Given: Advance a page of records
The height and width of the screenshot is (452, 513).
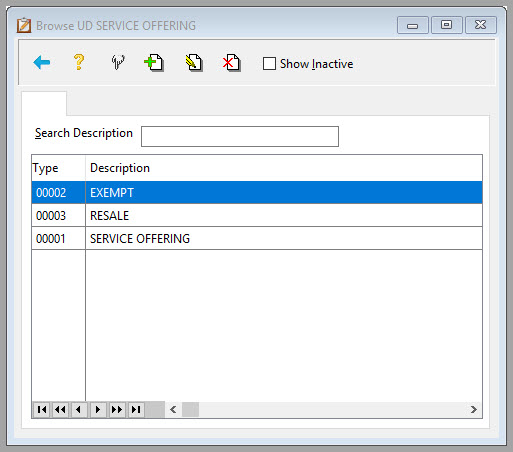Looking at the screenshot, I should [x=117, y=409].
